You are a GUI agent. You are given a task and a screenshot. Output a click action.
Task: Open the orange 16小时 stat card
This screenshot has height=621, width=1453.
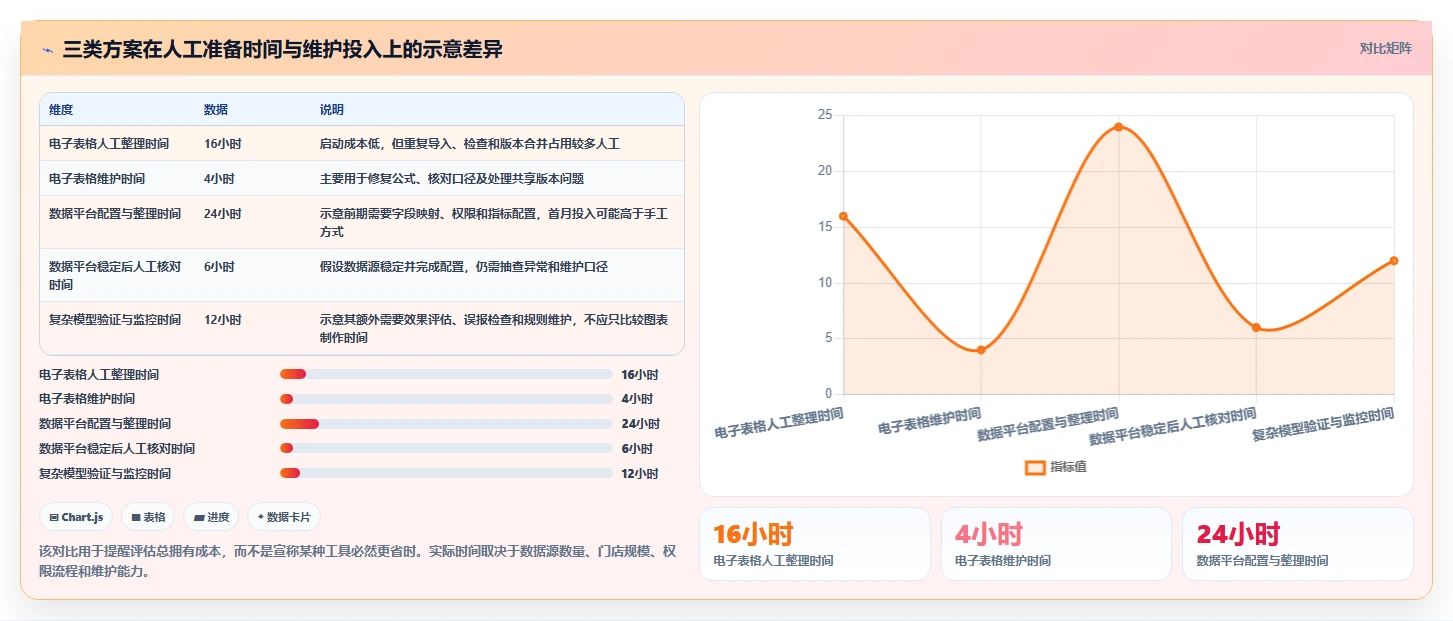(x=814, y=544)
